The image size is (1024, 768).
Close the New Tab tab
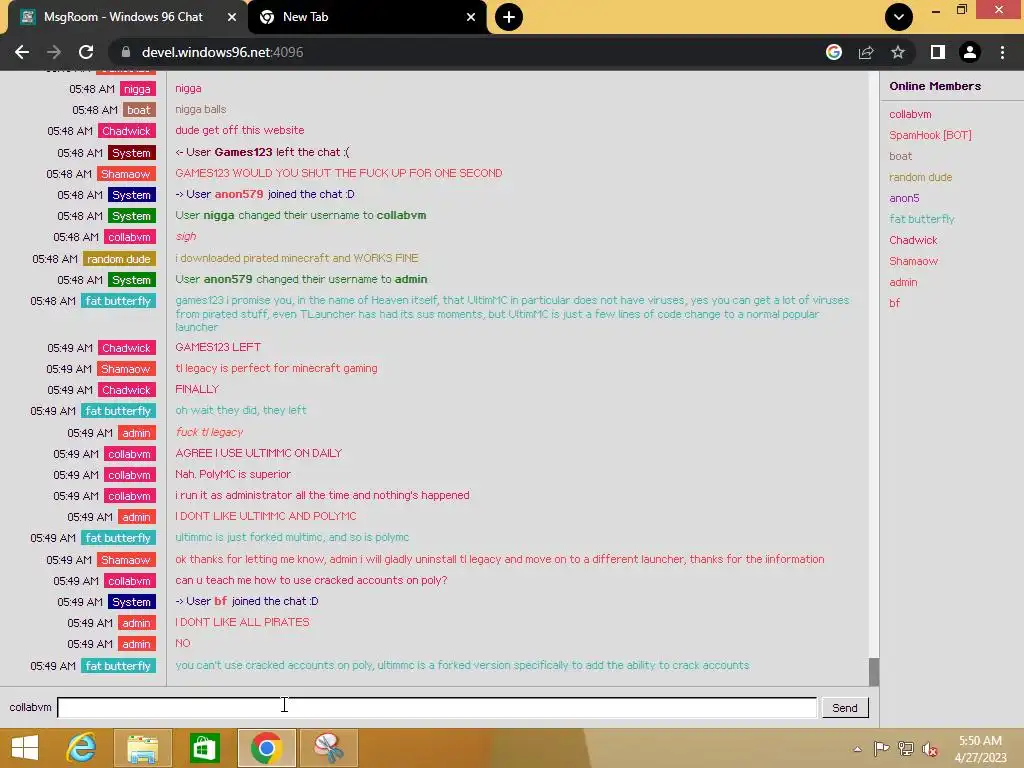pos(471,17)
